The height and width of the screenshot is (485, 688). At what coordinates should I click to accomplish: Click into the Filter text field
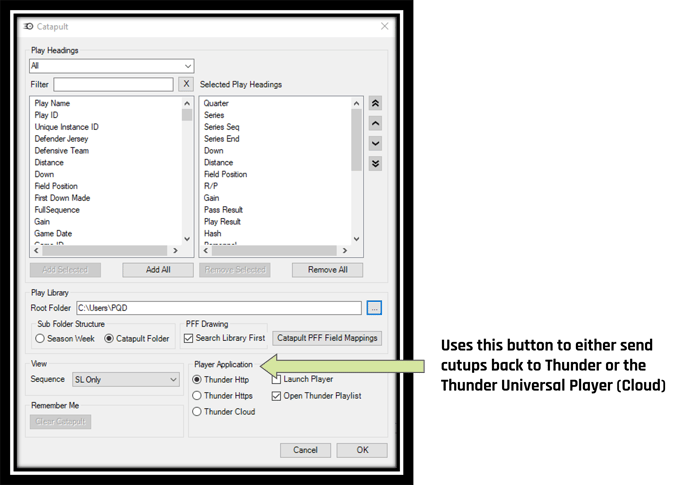click(x=113, y=84)
